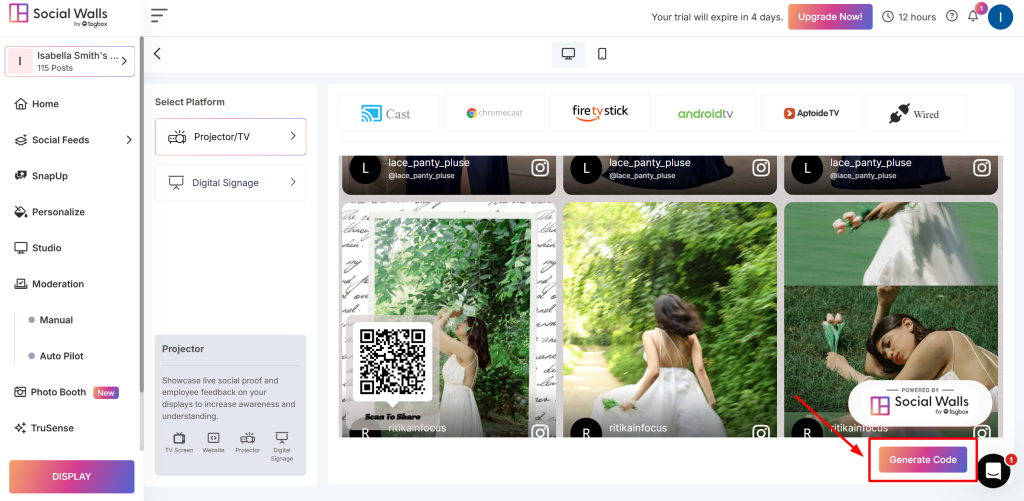Open the chat support widget
This screenshot has width=1024, height=501.
pyautogui.click(x=993, y=469)
